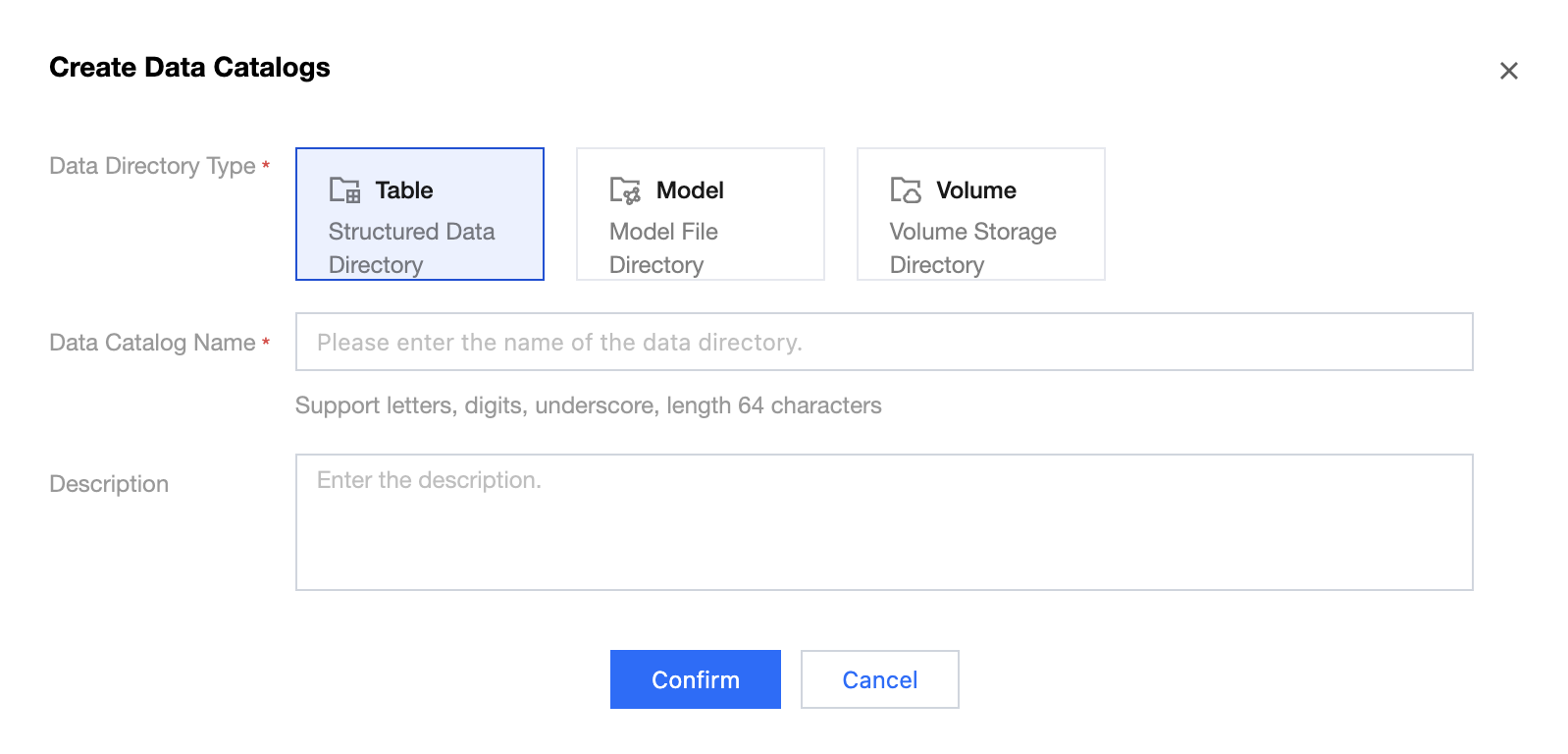Focus the Data Catalog Name input field

[883, 342]
